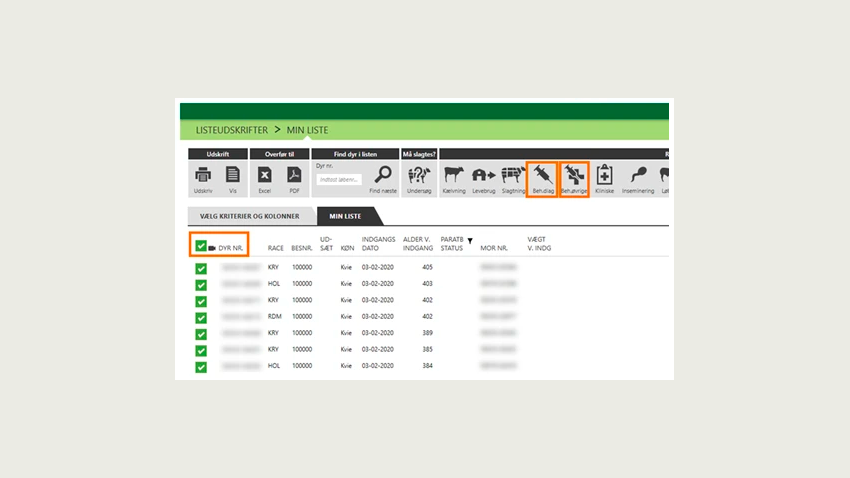Click the Inseminering icon

pyautogui.click(x=638, y=175)
